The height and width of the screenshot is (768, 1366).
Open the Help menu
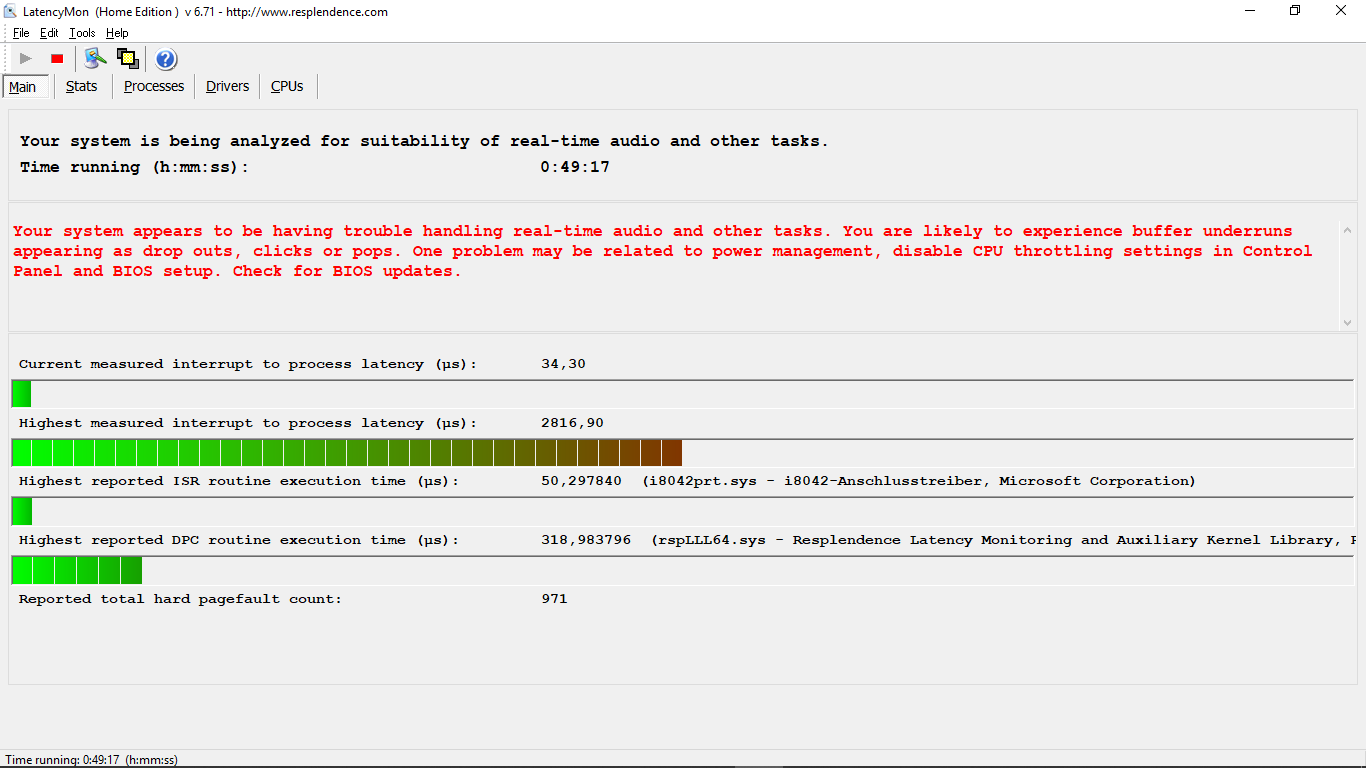point(117,33)
